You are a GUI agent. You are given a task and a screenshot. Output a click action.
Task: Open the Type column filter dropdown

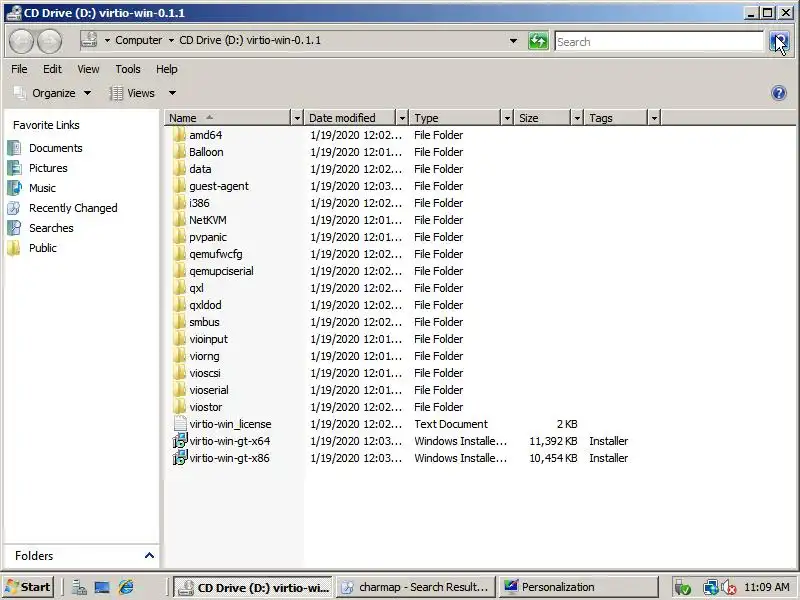[x=507, y=118]
